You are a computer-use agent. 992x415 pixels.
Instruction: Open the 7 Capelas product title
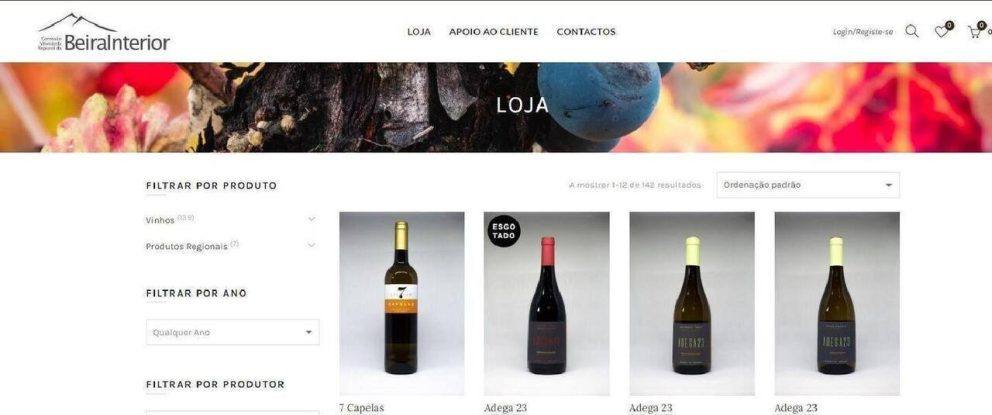click(x=361, y=408)
